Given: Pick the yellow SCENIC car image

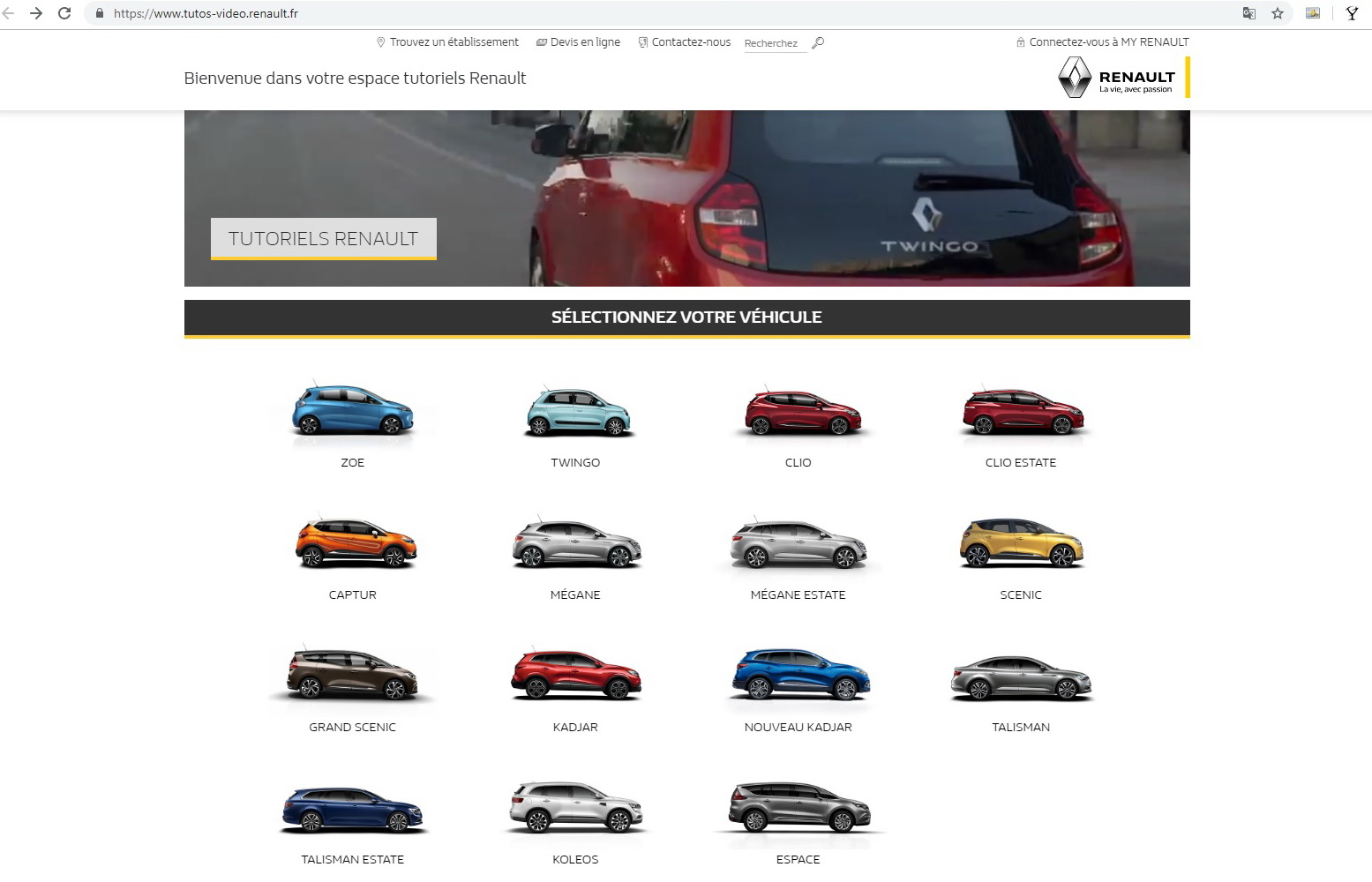Looking at the screenshot, I should (1021, 542).
